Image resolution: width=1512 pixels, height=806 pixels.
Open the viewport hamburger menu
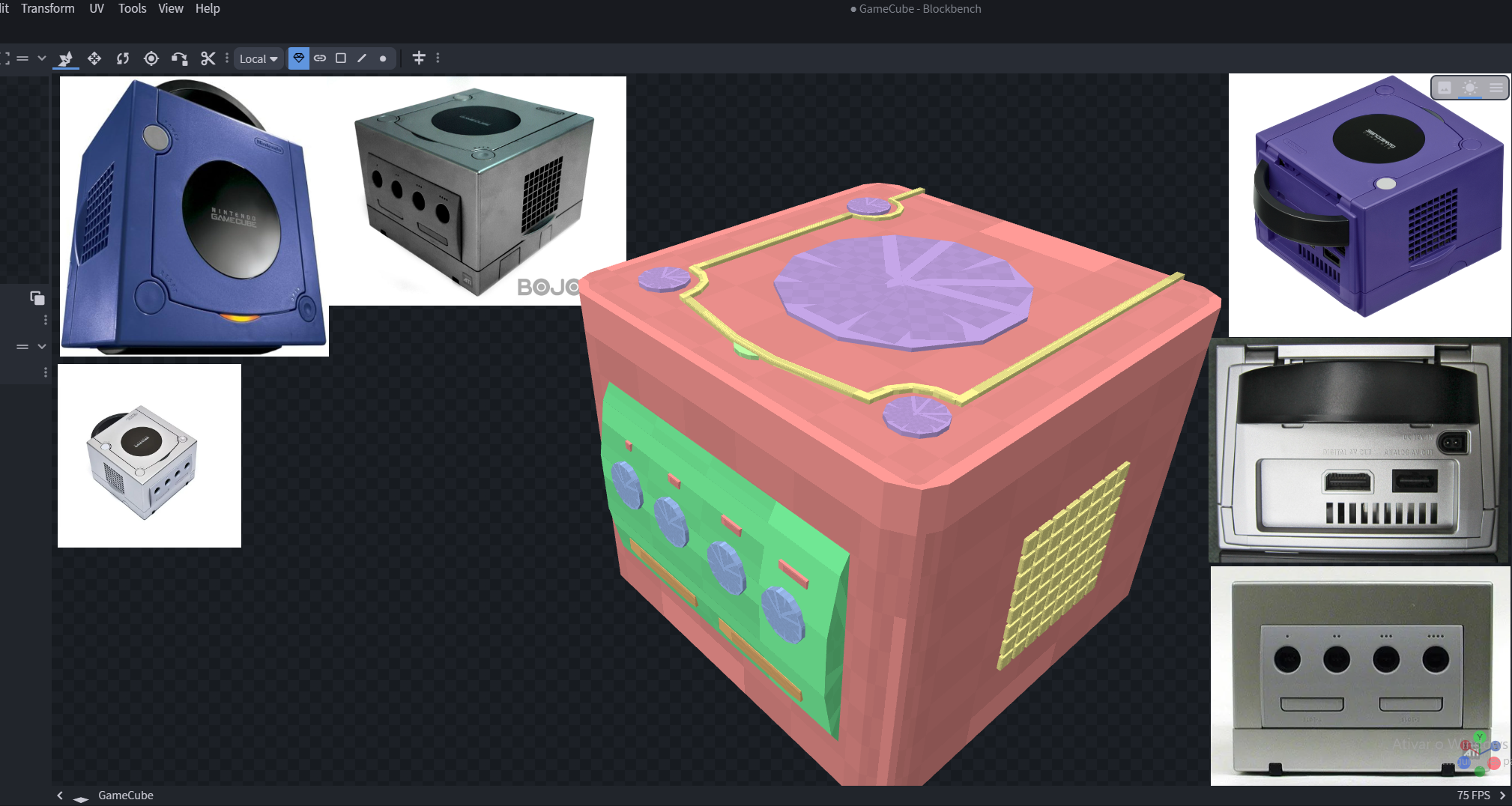pos(1496,88)
